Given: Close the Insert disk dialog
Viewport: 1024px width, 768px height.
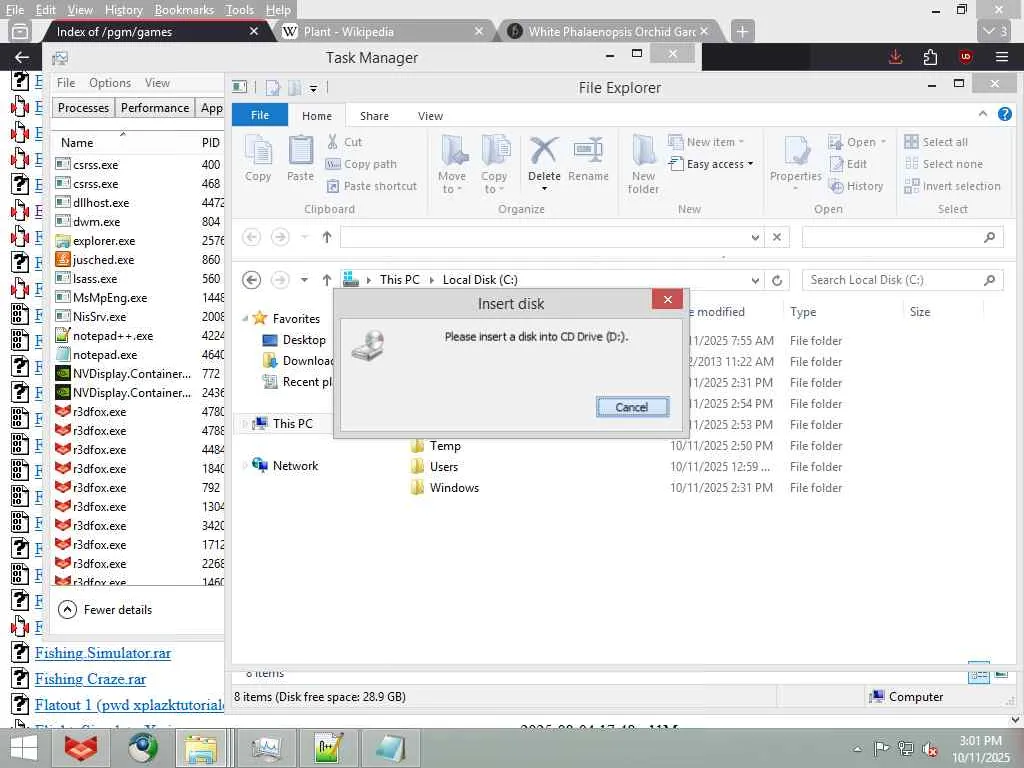Looking at the screenshot, I should click(x=667, y=300).
